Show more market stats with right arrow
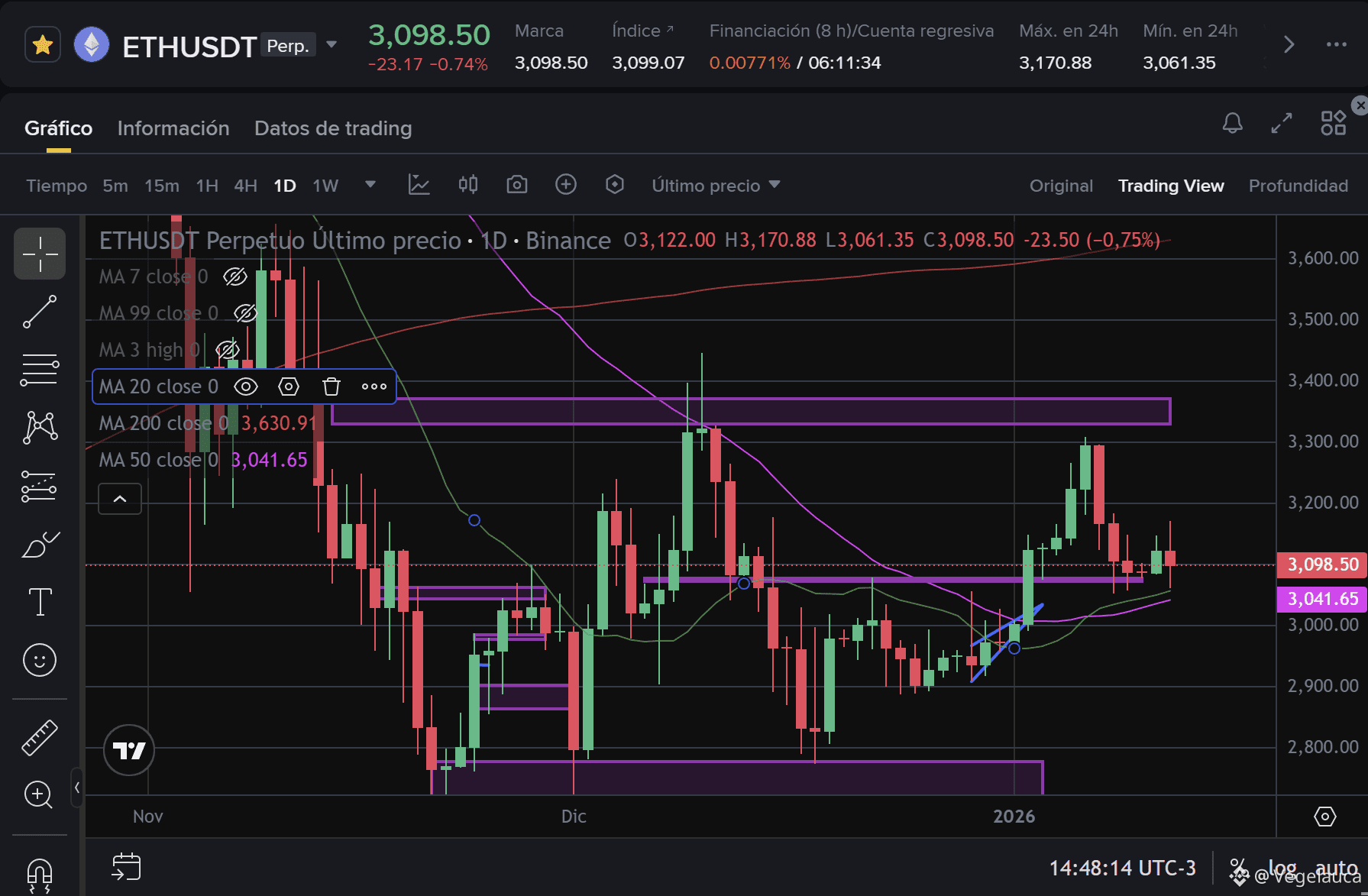This screenshot has width=1368, height=896. pos(1289,45)
